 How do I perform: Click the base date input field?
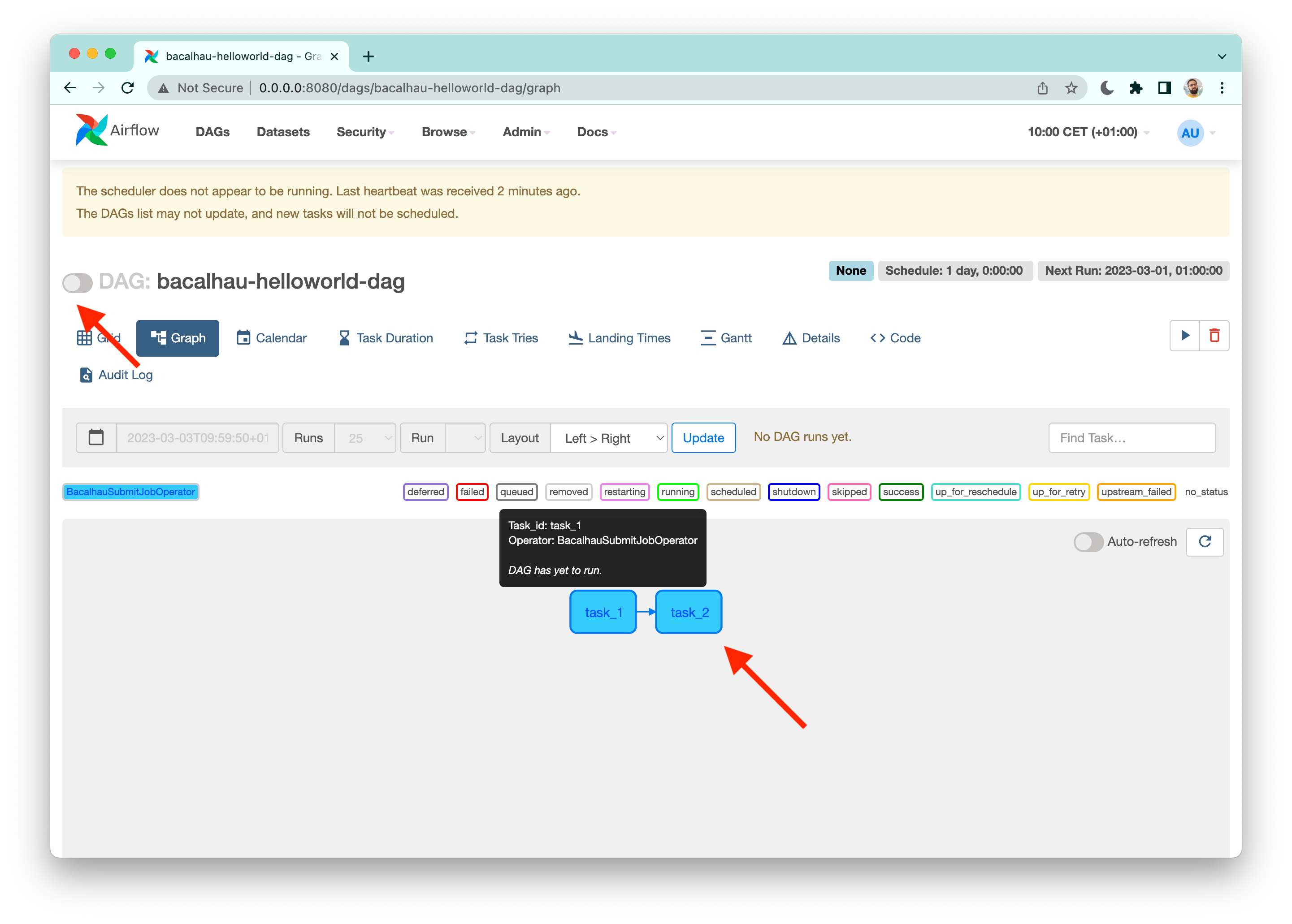point(198,437)
